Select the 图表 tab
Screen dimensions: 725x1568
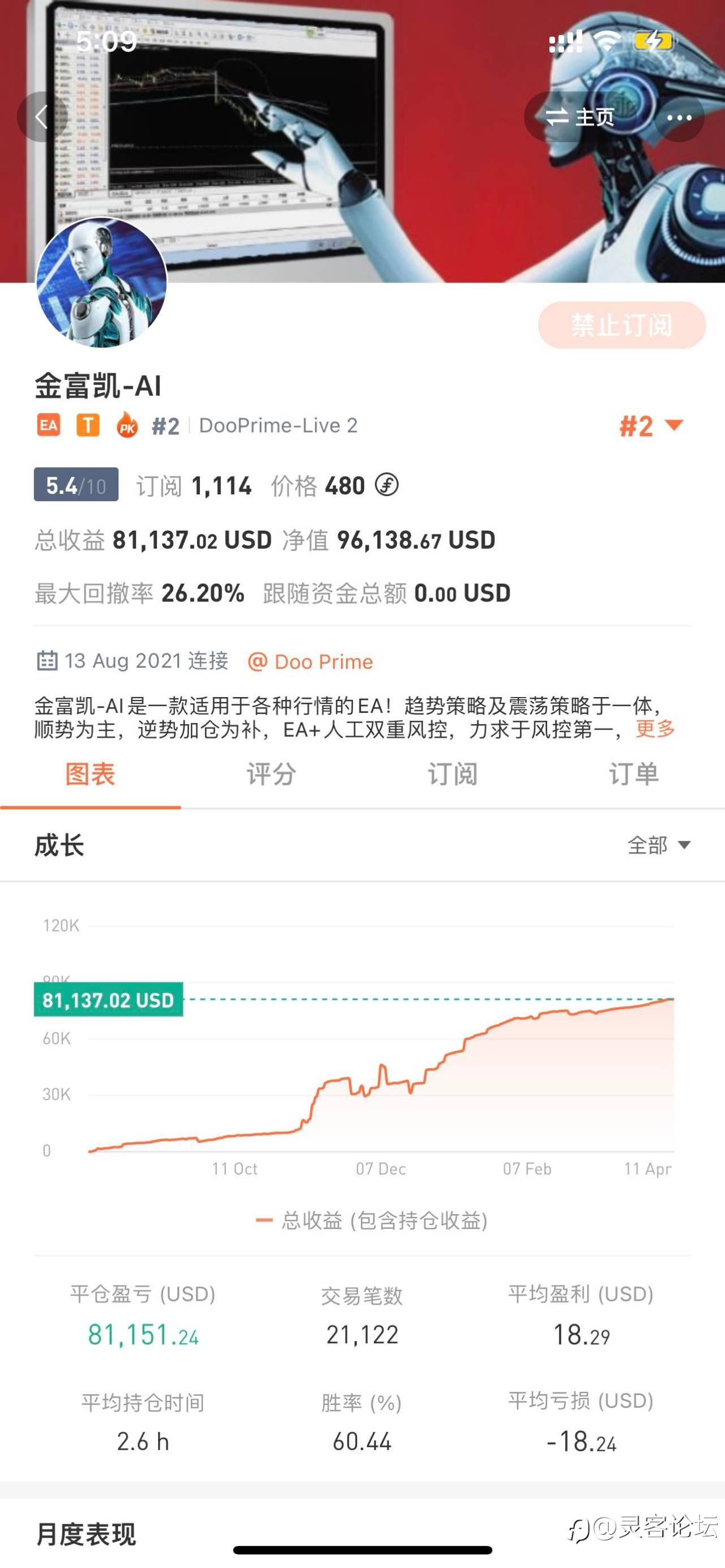(90, 774)
